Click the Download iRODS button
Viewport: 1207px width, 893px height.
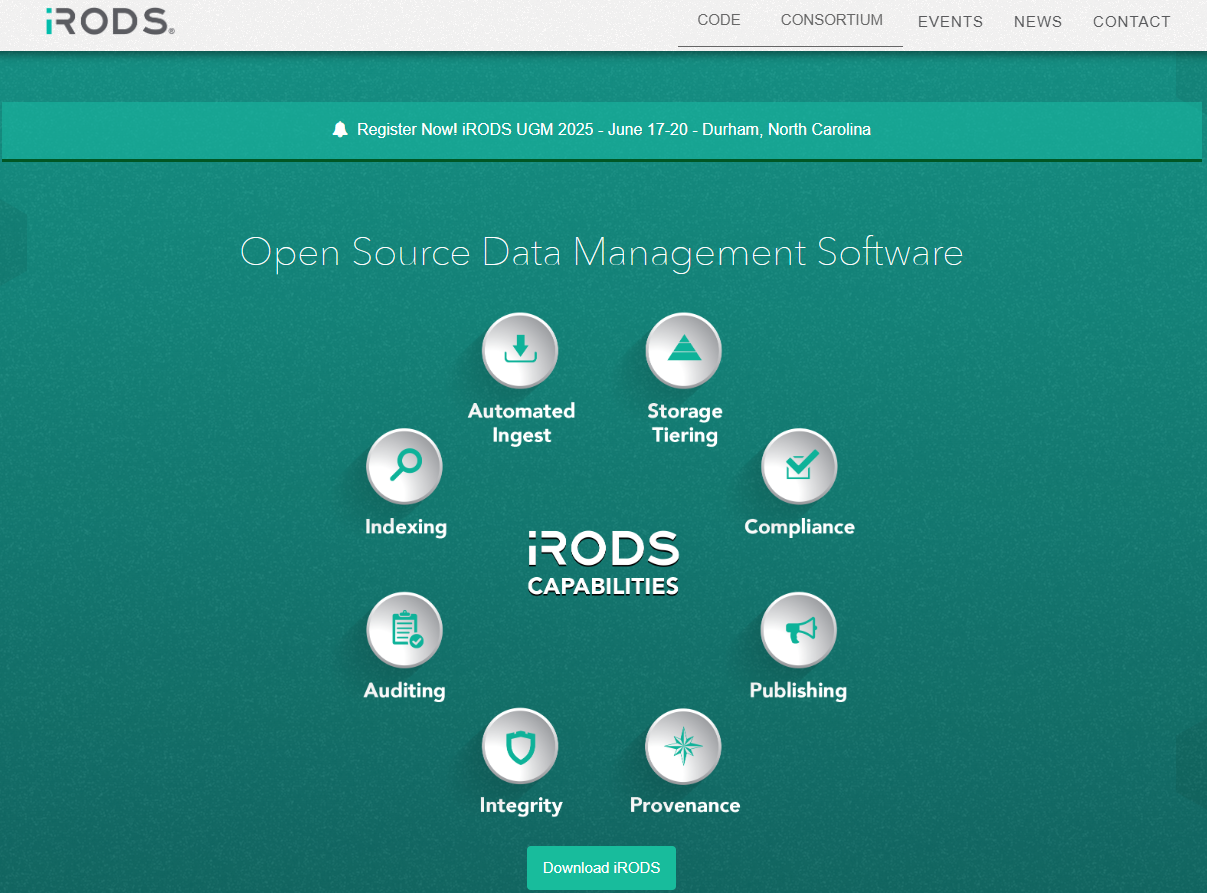click(601, 868)
